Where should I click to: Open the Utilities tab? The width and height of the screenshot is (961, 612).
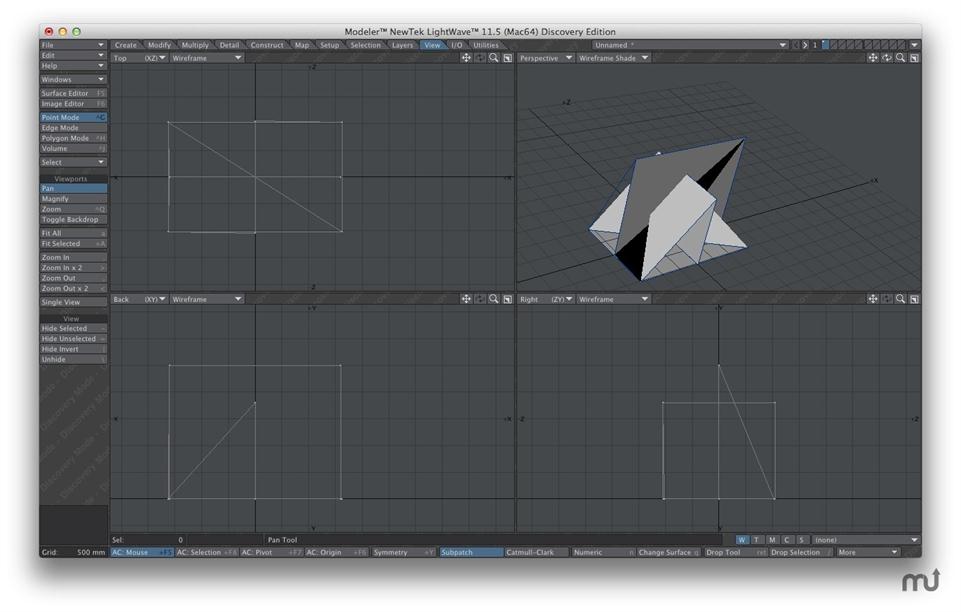pos(486,45)
